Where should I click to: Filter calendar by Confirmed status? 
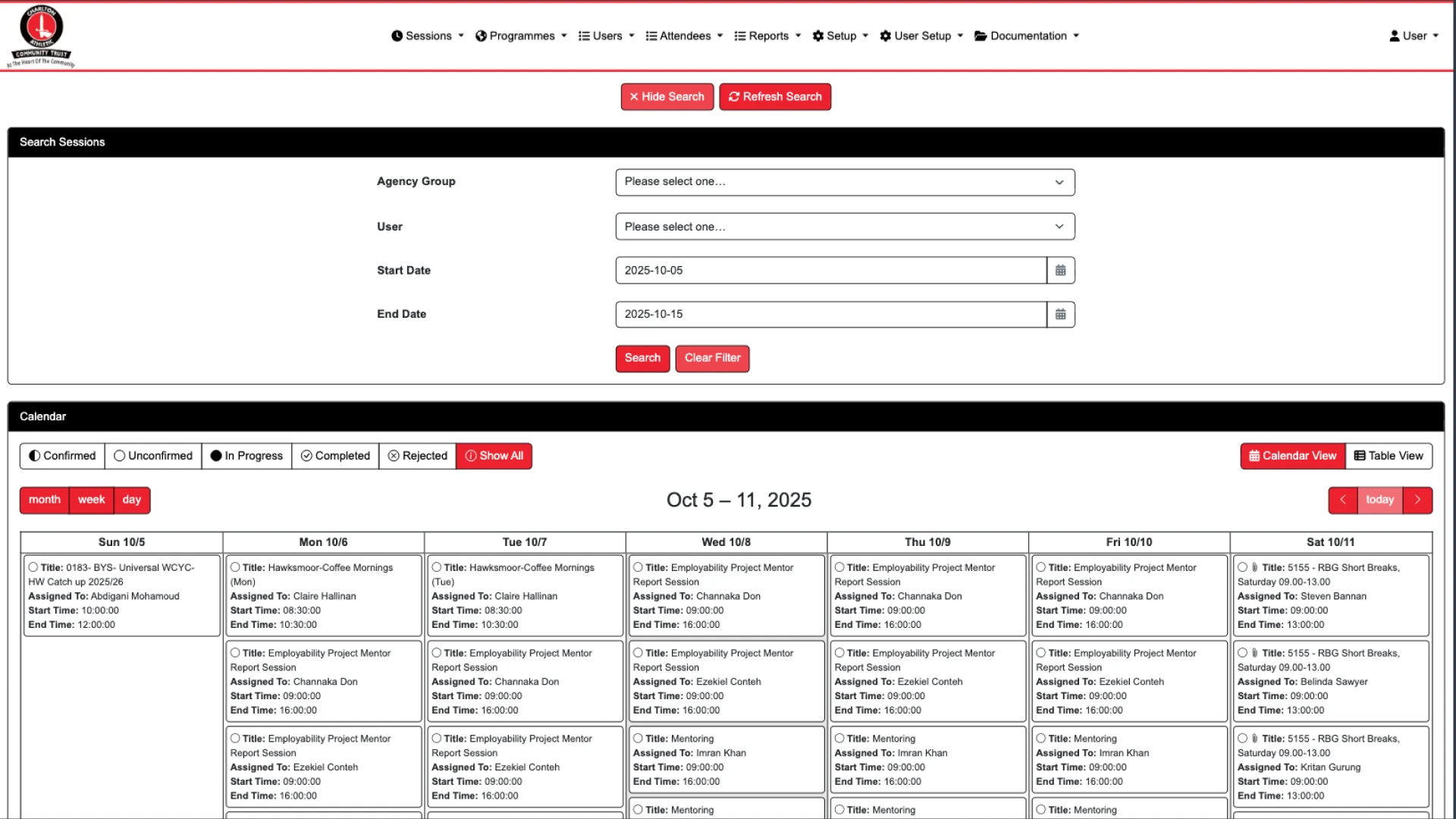[62, 457]
